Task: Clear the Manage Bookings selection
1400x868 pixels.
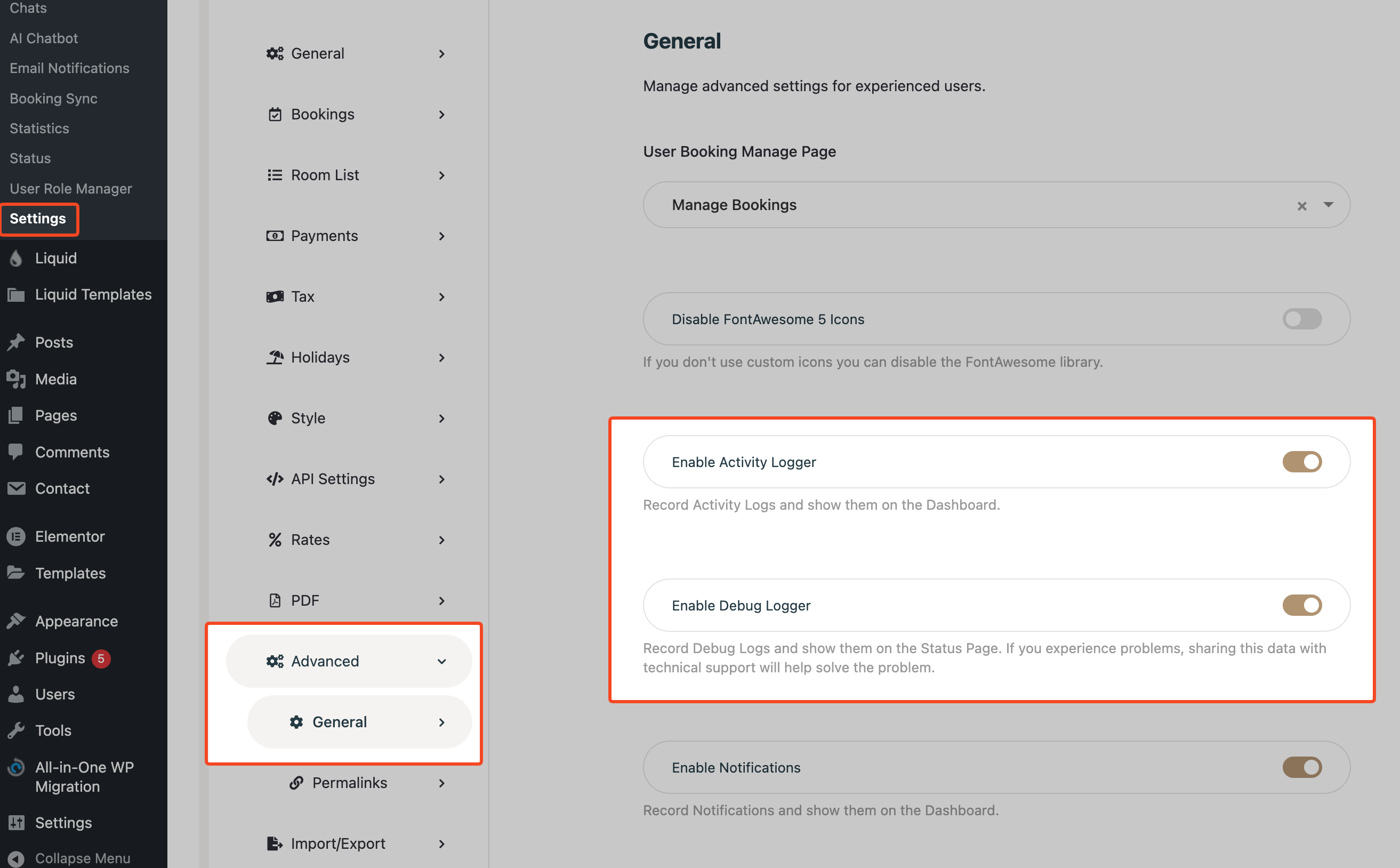Action: (1302, 206)
